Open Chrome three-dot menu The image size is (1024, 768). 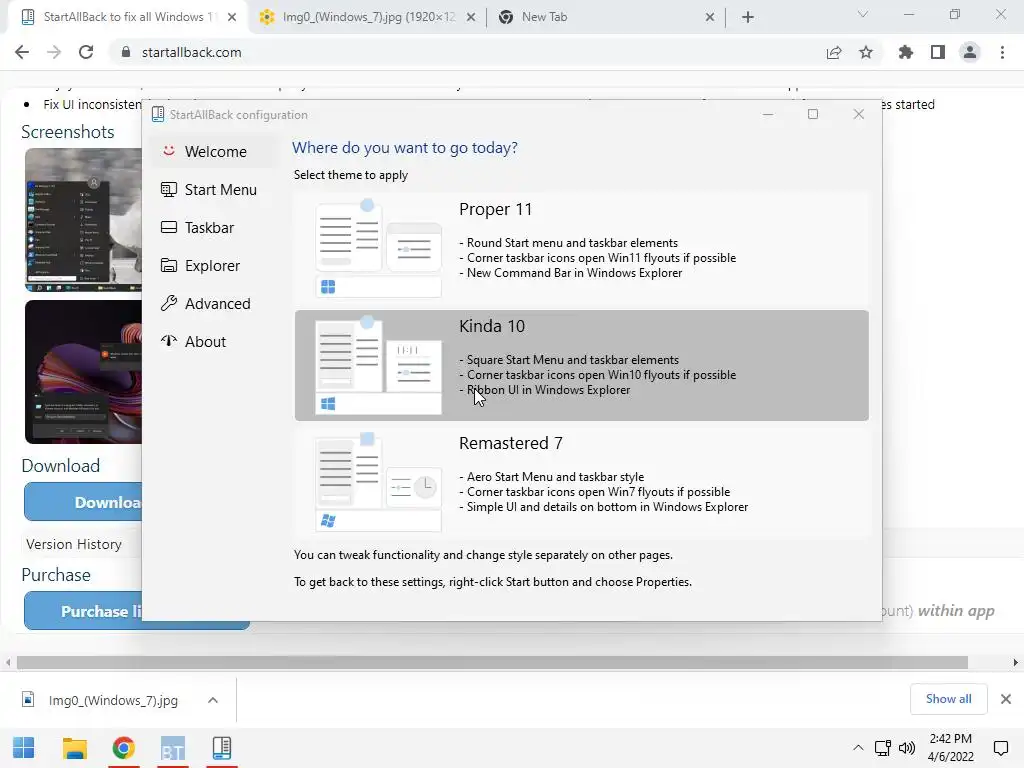click(1002, 52)
